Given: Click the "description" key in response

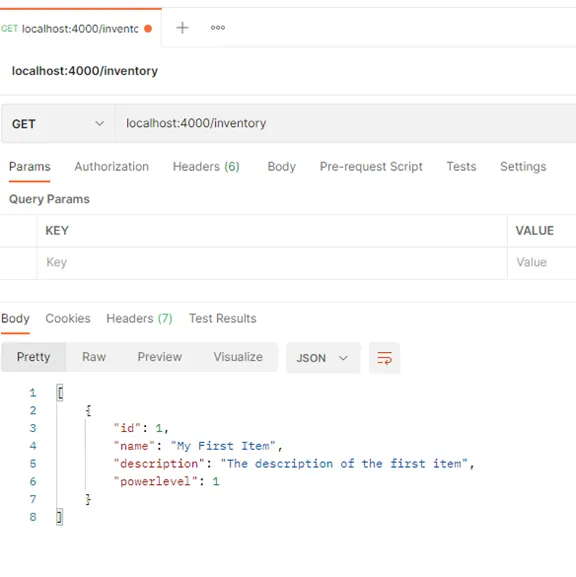Looking at the screenshot, I should [x=159, y=464].
